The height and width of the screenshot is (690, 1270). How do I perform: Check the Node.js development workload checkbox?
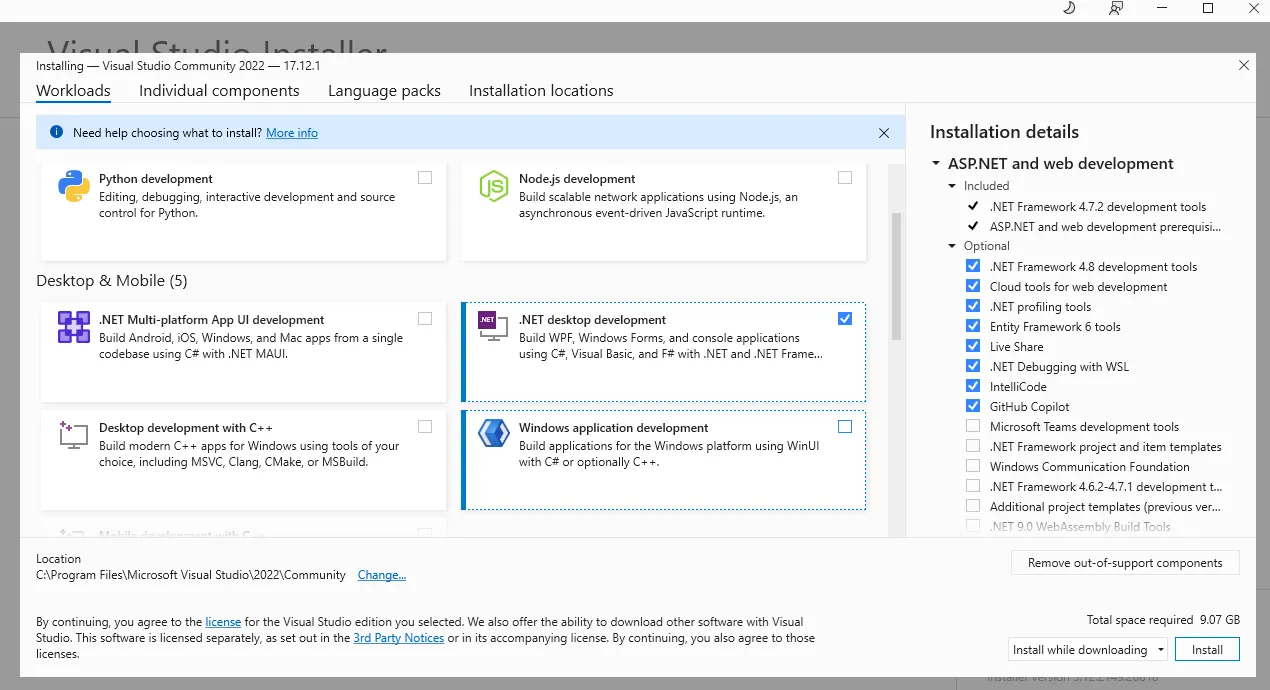(845, 177)
